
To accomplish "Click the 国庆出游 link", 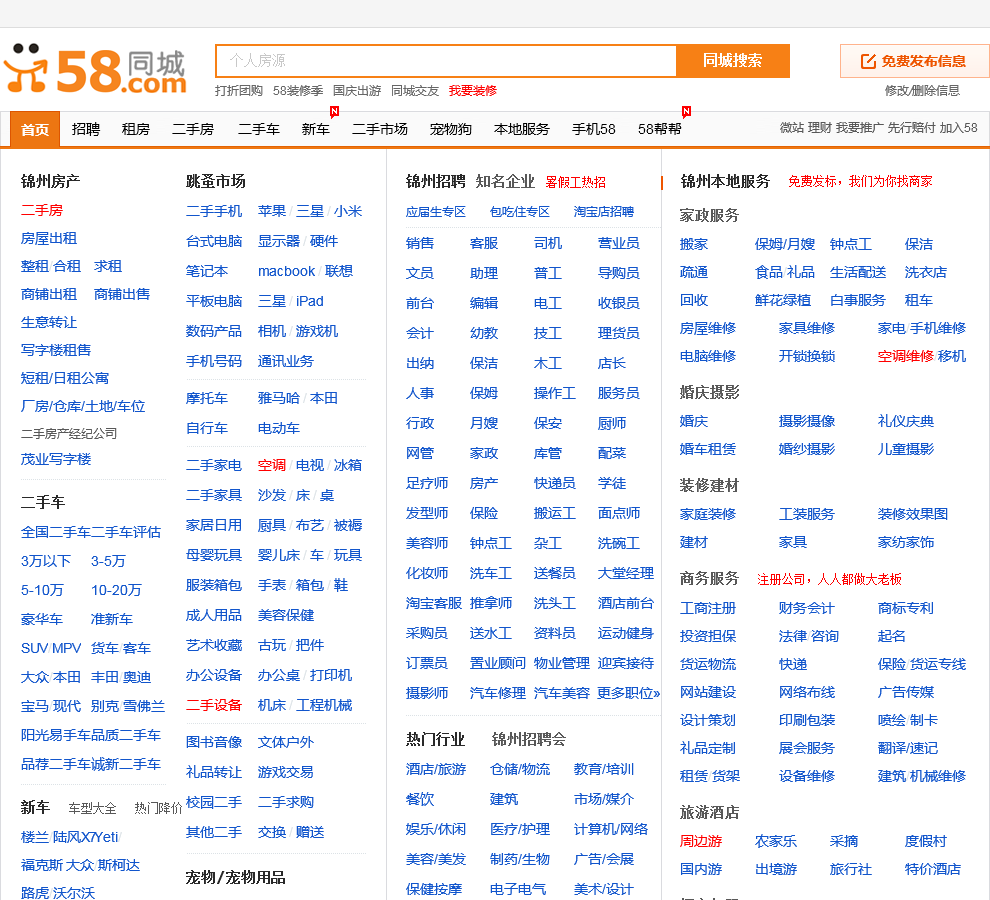I will pyautogui.click(x=357, y=91).
